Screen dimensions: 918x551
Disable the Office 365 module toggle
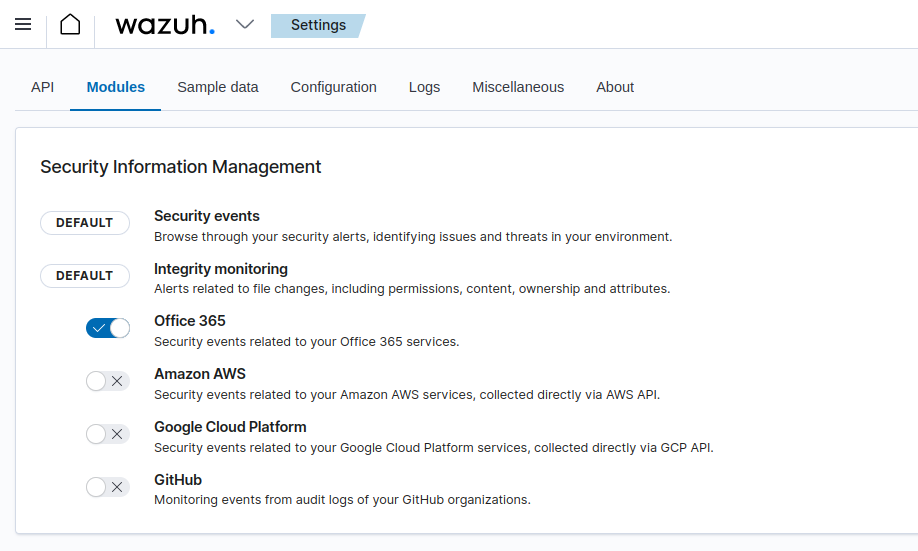click(108, 328)
